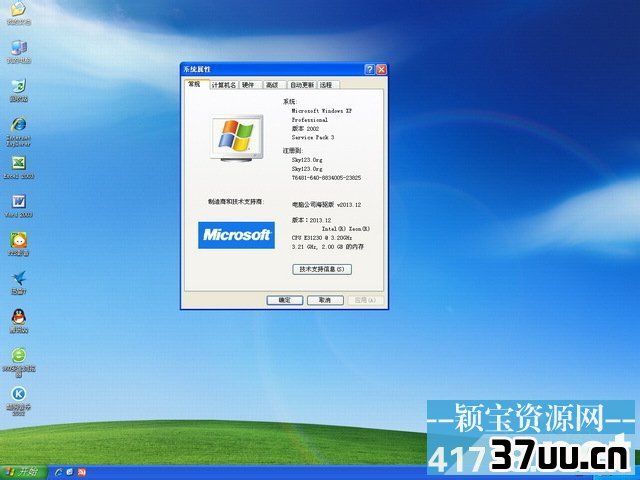Select the Xunlei blue bird desktop icon
This screenshot has height=480, width=640.
coord(19,282)
